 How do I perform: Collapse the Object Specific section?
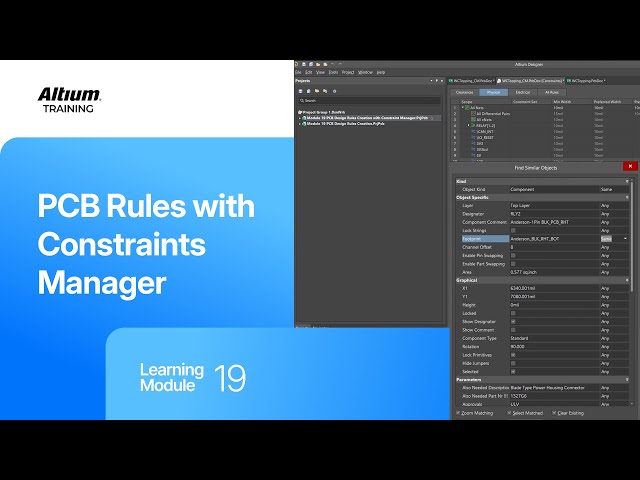click(627, 198)
